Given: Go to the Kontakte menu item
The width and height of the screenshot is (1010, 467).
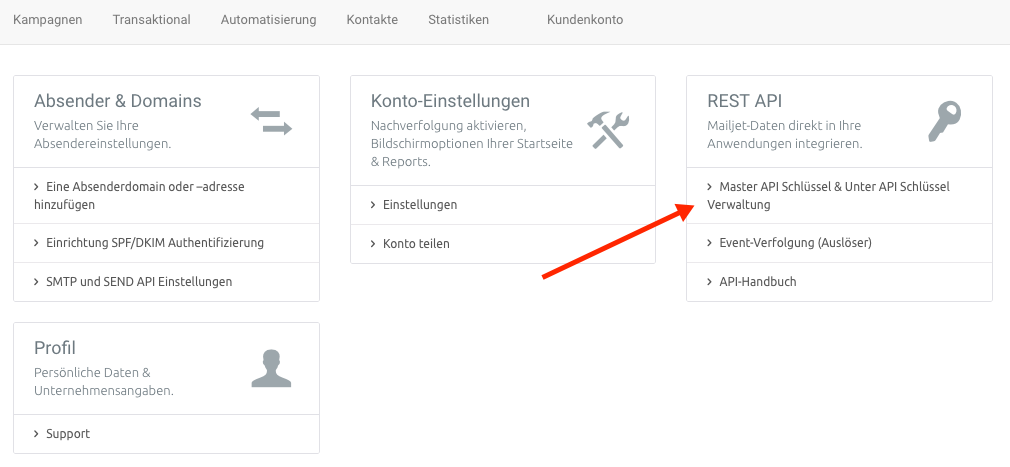Looking at the screenshot, I should 372,20.
